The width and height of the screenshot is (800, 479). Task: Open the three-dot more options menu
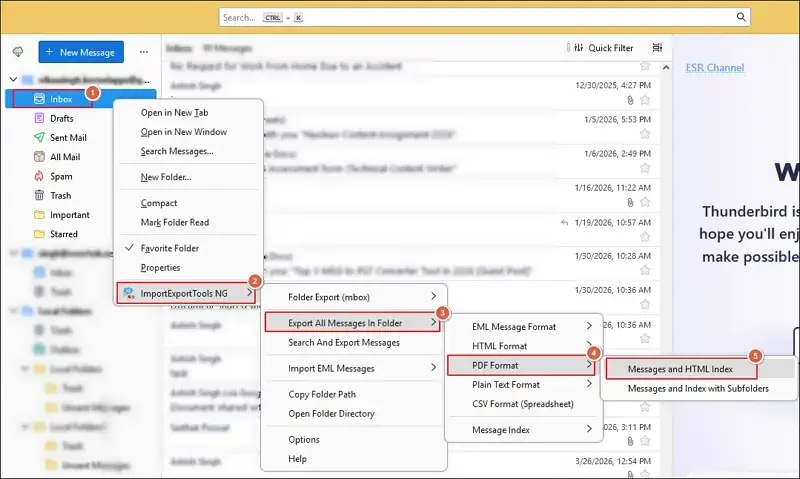144,52
